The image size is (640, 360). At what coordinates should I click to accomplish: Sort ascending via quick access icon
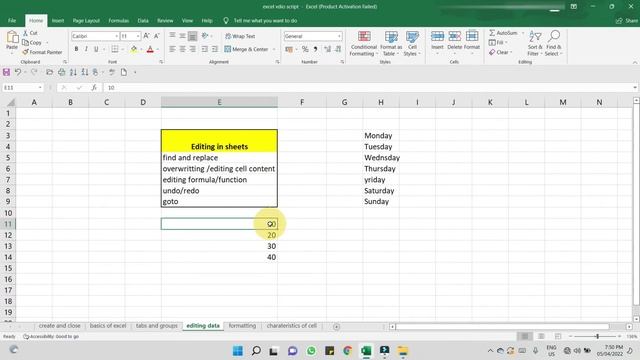(73, 72)
